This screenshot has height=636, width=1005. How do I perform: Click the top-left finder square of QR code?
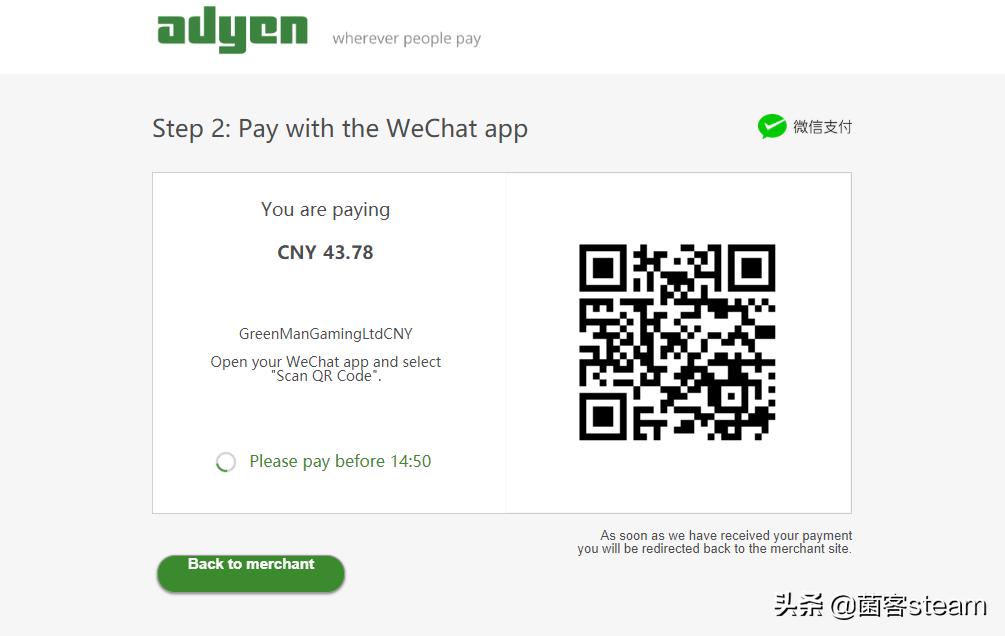coord(602,267)
